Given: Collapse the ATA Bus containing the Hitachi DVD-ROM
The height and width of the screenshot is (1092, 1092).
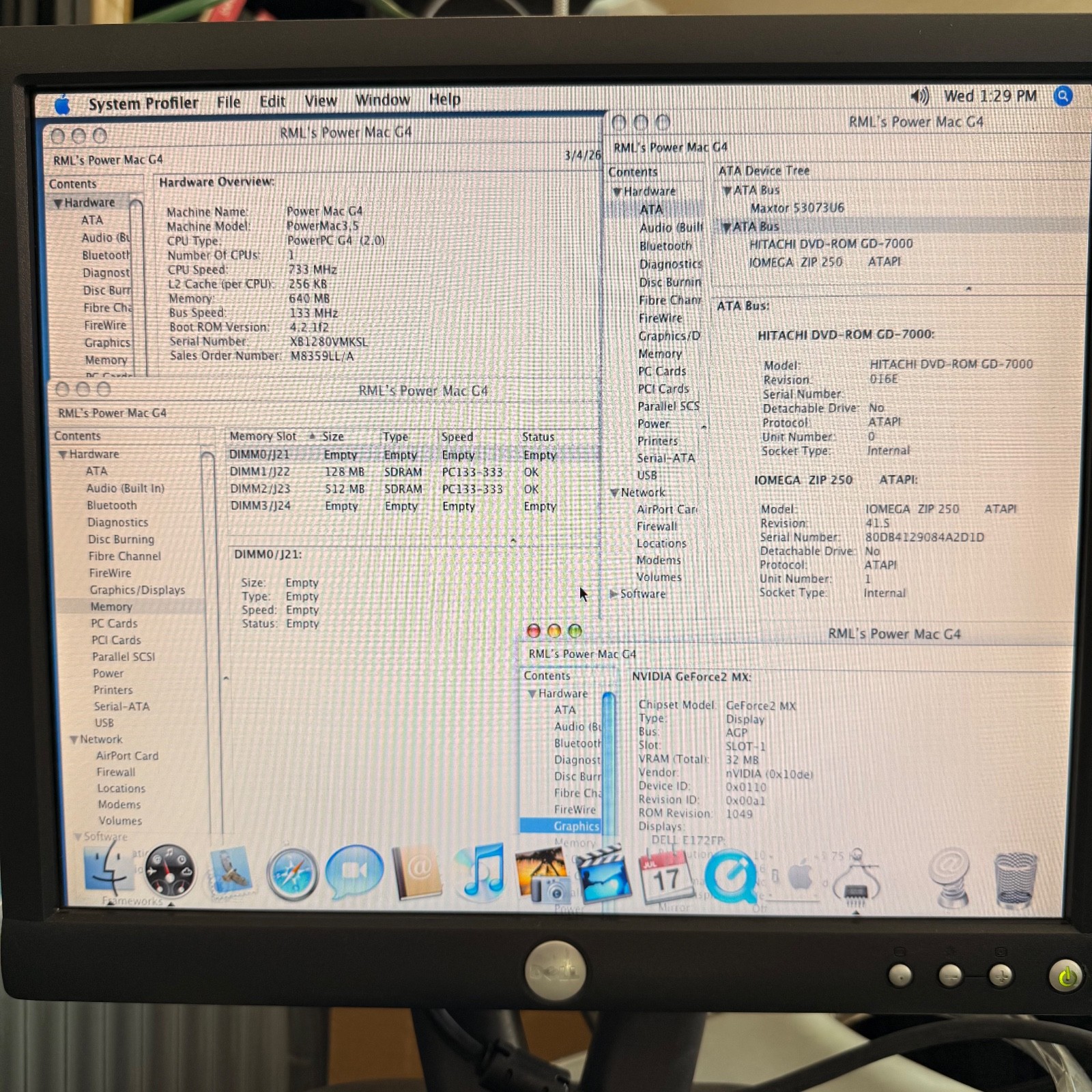Looking at the screenshot, I should point(726,226).
